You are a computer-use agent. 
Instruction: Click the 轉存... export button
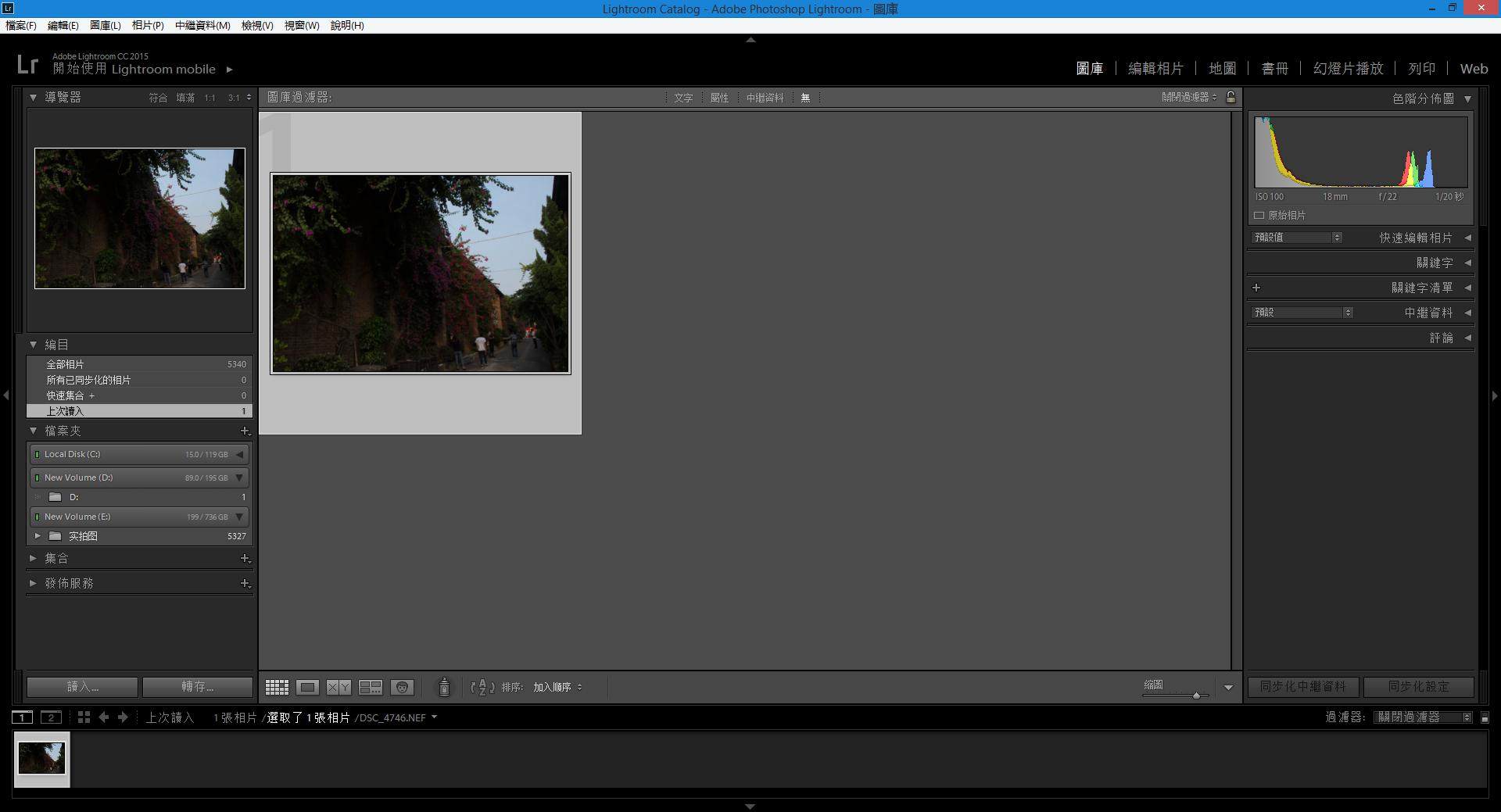(x=197, y=687)
